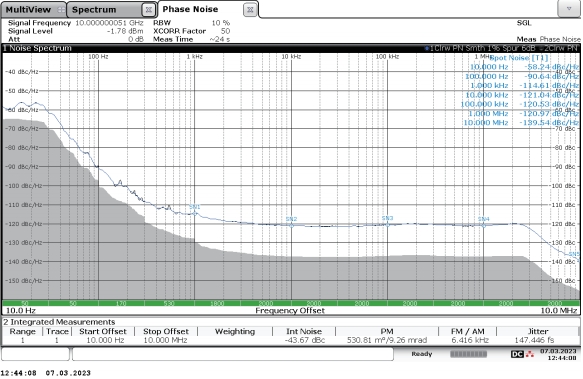Select the 1 Noise Spectrum window title
This screenshot has width=583, height=379.
pyautogui.click(x=37, y=48)
